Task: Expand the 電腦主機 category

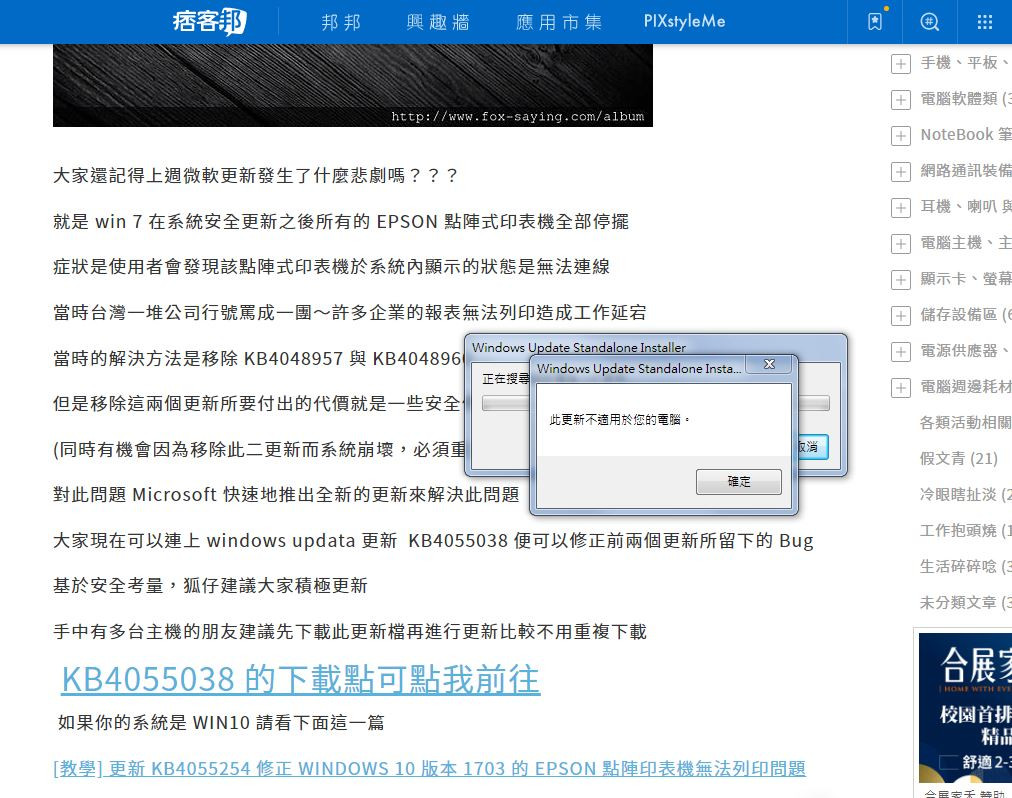Action: [900, 243]
